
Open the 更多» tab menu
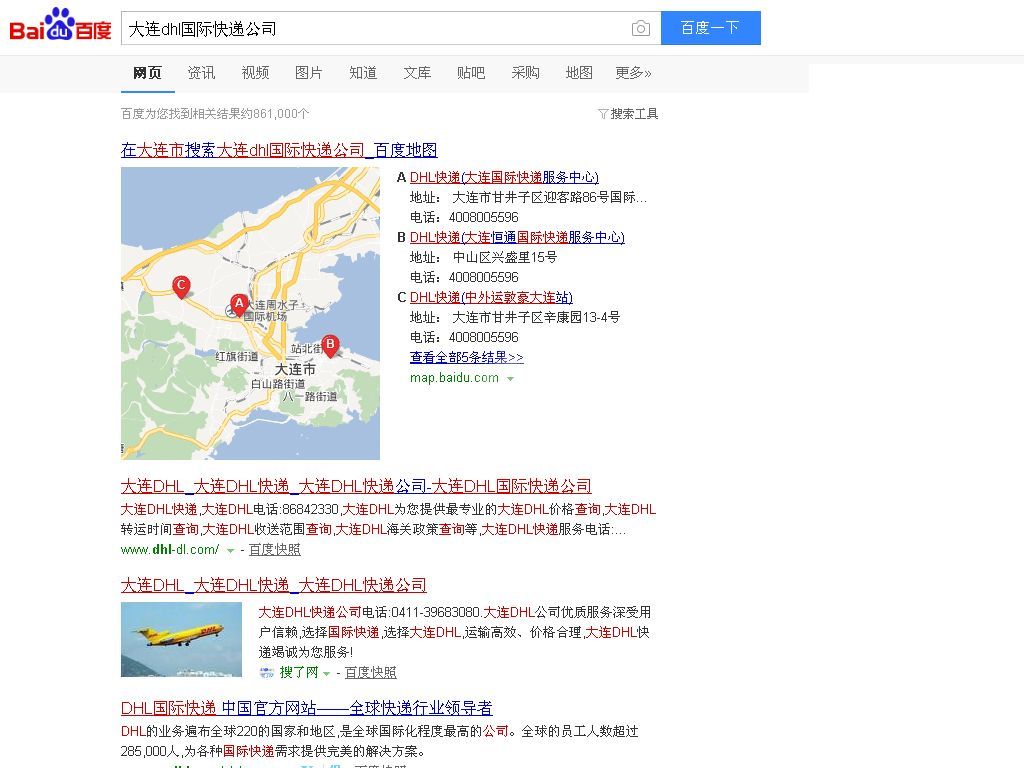[633, 73]
